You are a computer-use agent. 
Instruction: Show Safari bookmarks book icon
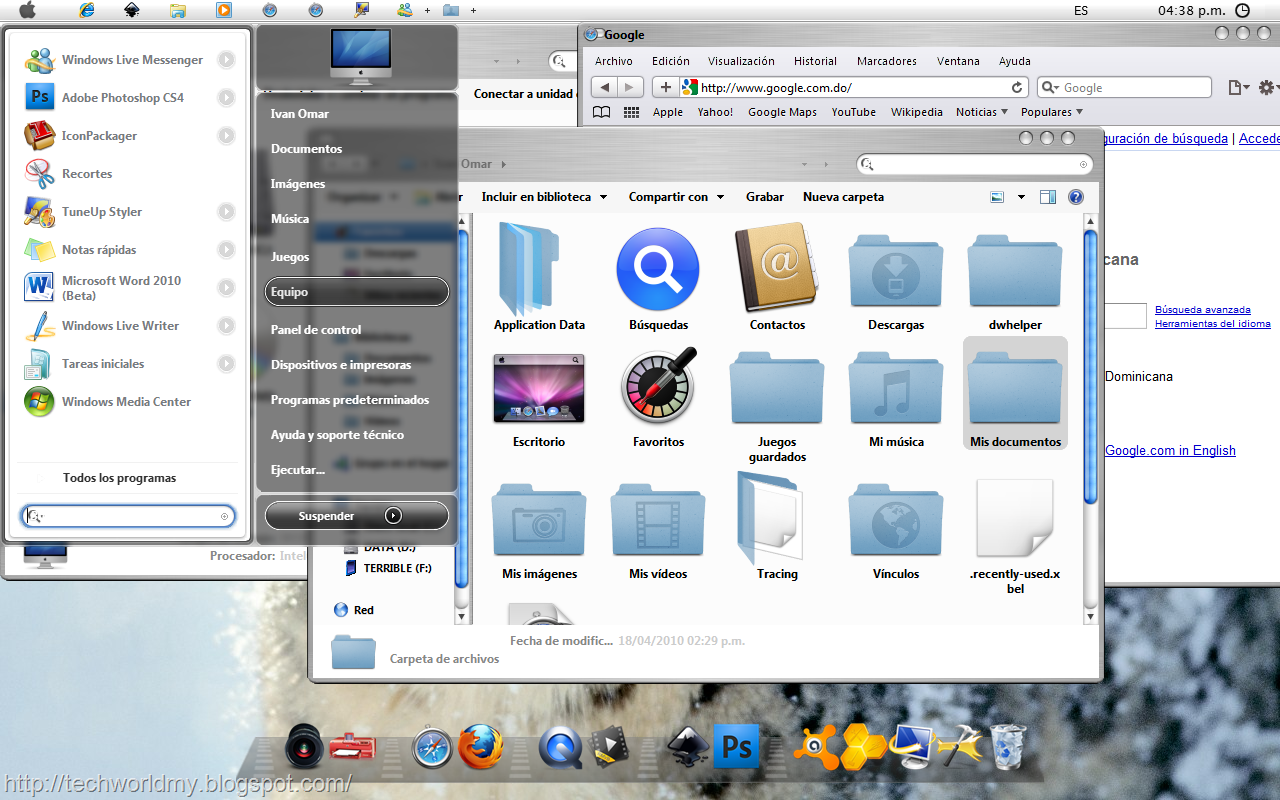point(601,112)
